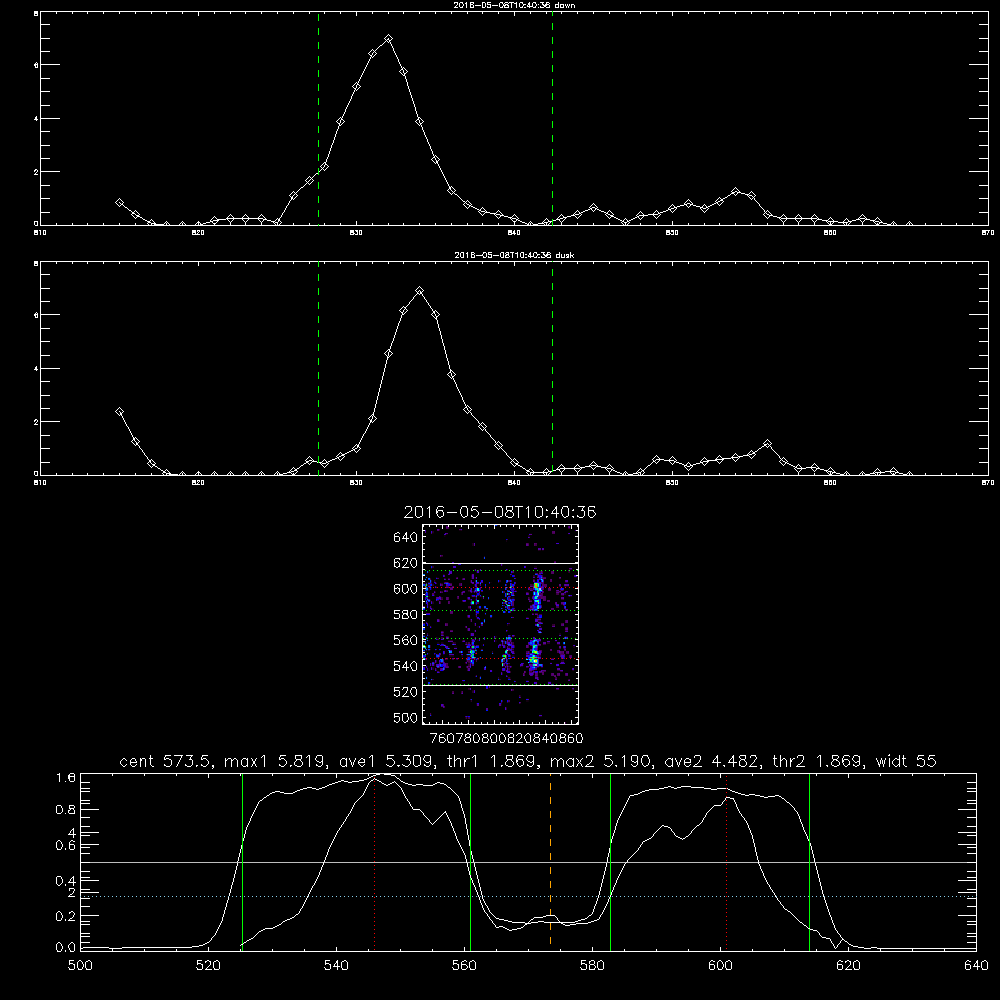
Task: Open the spectral image thumbnail
Action: click(x=500, y=624)
